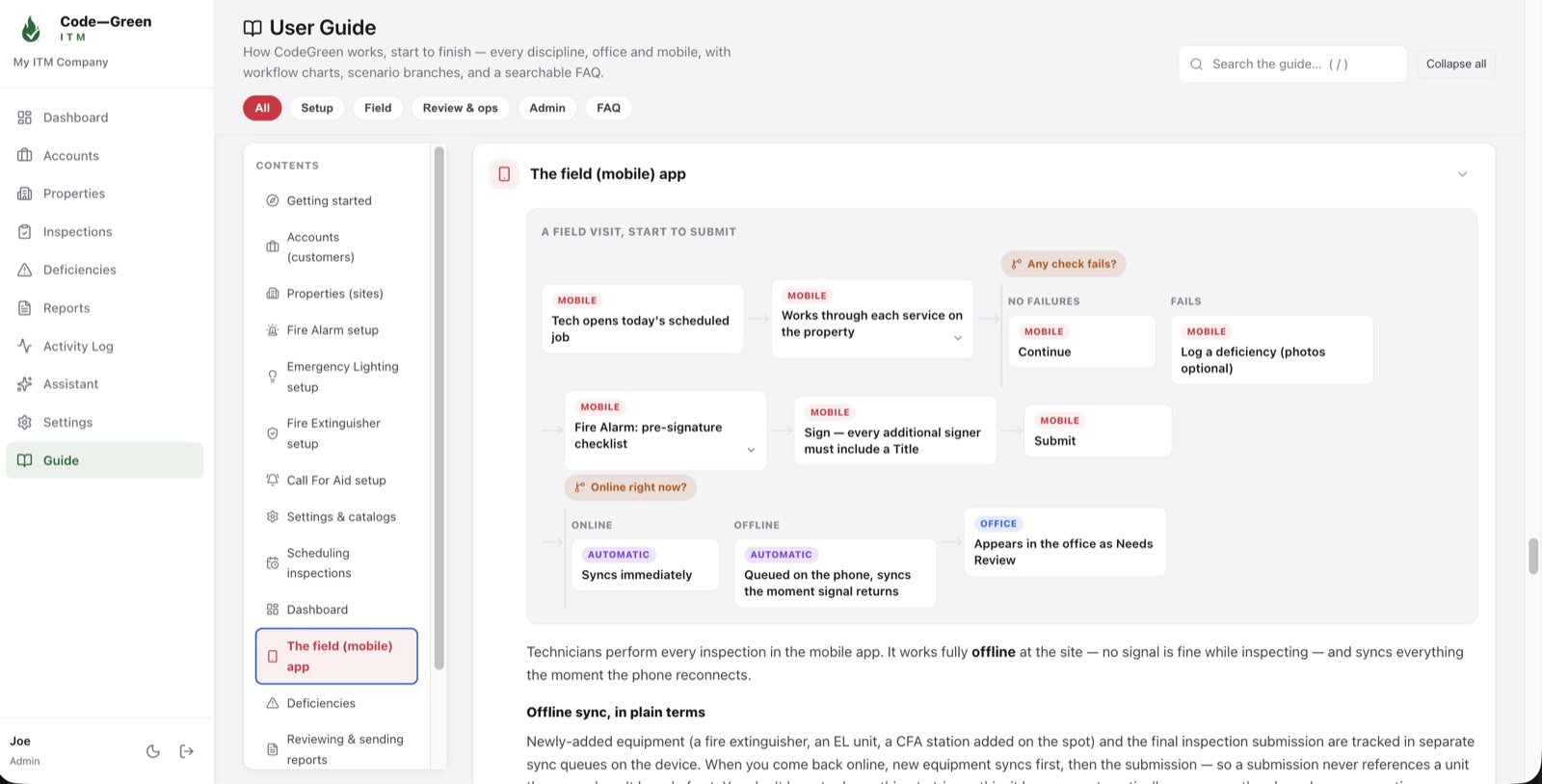
Task: Click the Syncs immediately step card
Action: click(646, 564)
